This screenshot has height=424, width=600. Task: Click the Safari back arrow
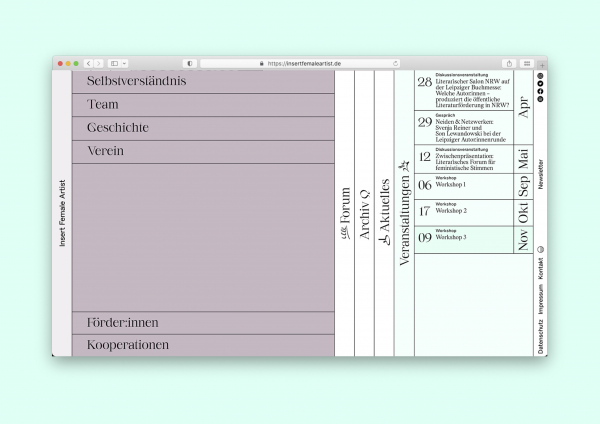pyautogui.click(x=87, y=63)
